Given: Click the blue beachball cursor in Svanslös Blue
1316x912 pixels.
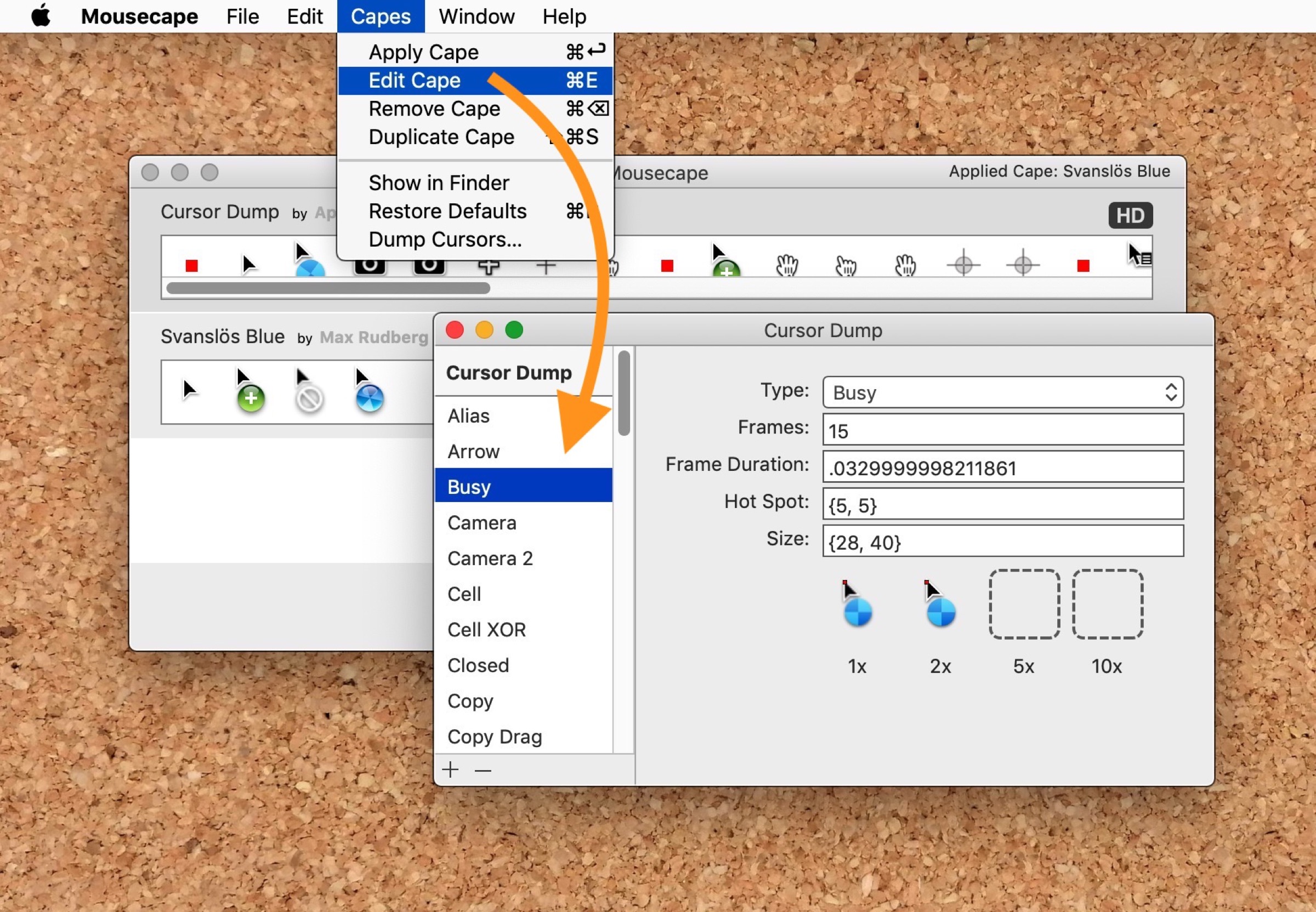Looking at the screenshot, I should (368, 392).
